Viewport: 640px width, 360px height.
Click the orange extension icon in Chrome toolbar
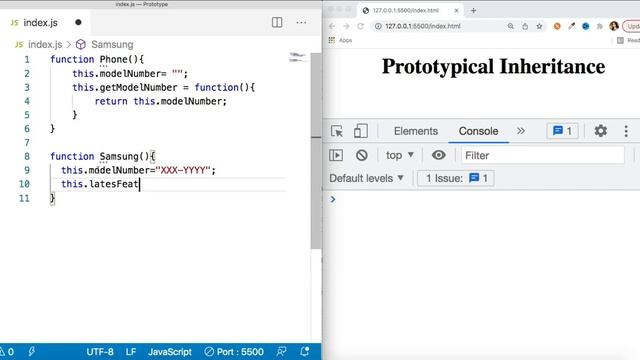tap(557, 26)
